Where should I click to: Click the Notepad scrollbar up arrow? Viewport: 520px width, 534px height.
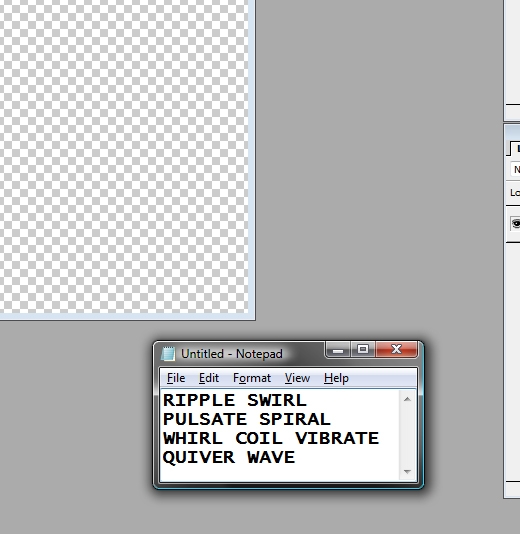(407, 399)
